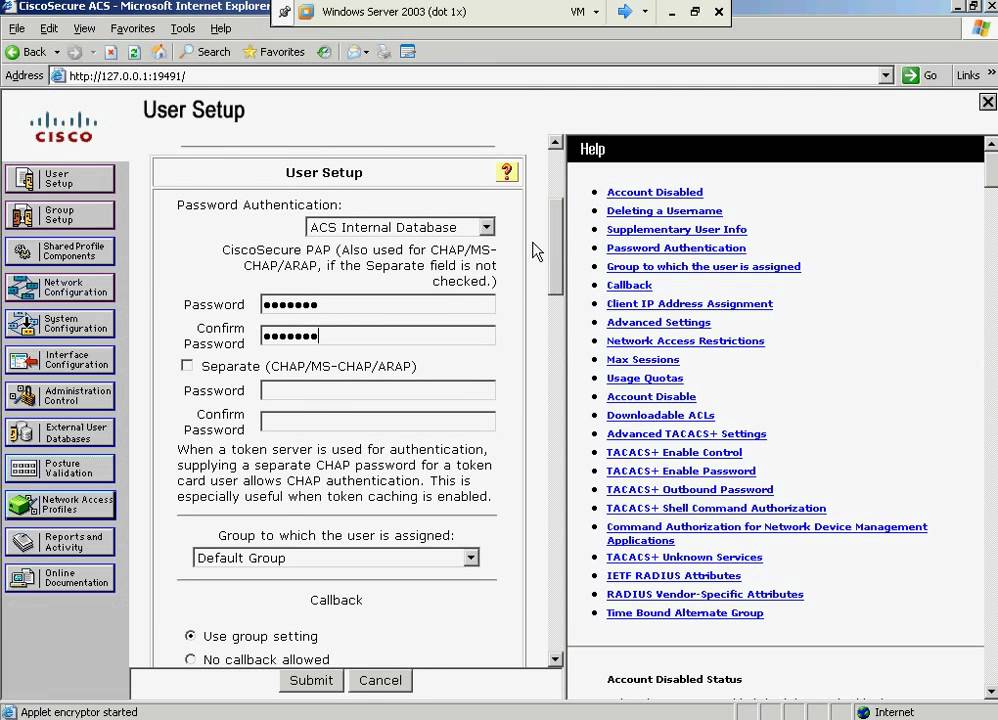Close the help panel with the X
The width and height of the screenshot is (998, 720).
coord(987,102)
